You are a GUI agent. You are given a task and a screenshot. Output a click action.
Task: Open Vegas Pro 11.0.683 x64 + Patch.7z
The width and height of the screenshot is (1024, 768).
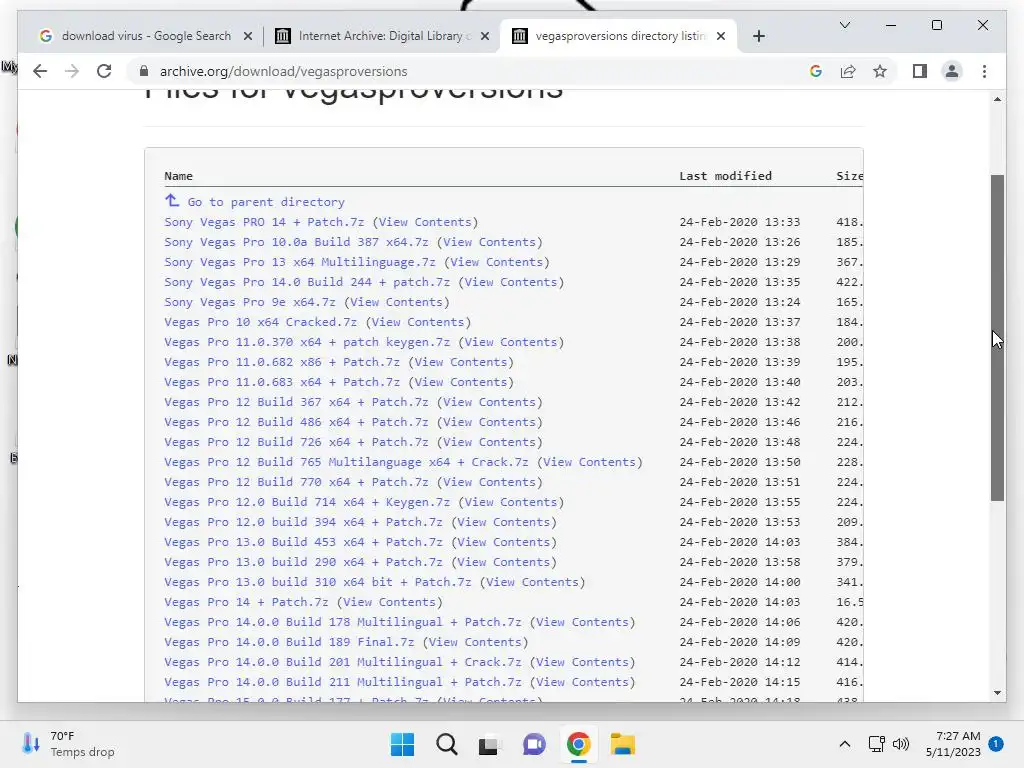click(x=282, y=382)
